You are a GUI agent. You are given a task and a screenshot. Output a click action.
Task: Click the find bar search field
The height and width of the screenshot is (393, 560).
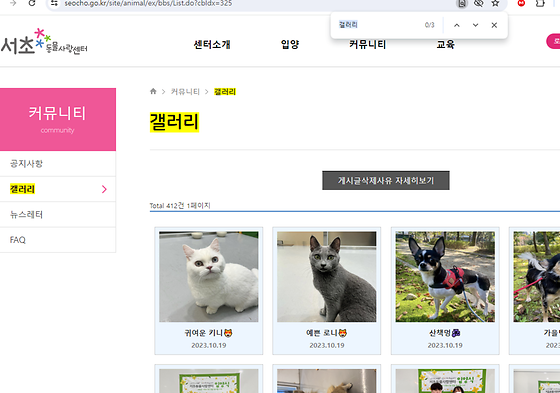click(379, 25)
